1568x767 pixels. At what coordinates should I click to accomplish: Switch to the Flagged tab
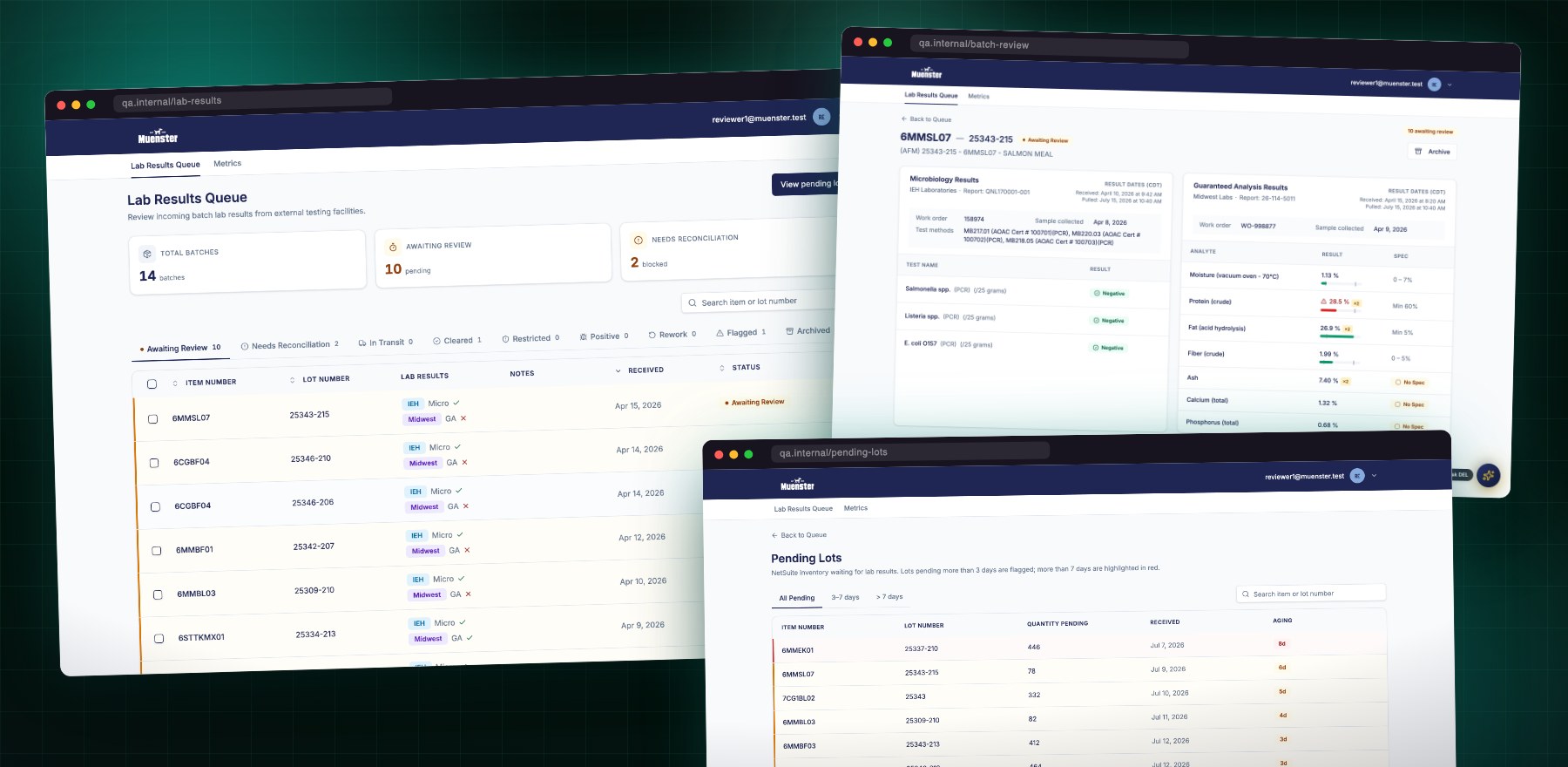point(741,332)
